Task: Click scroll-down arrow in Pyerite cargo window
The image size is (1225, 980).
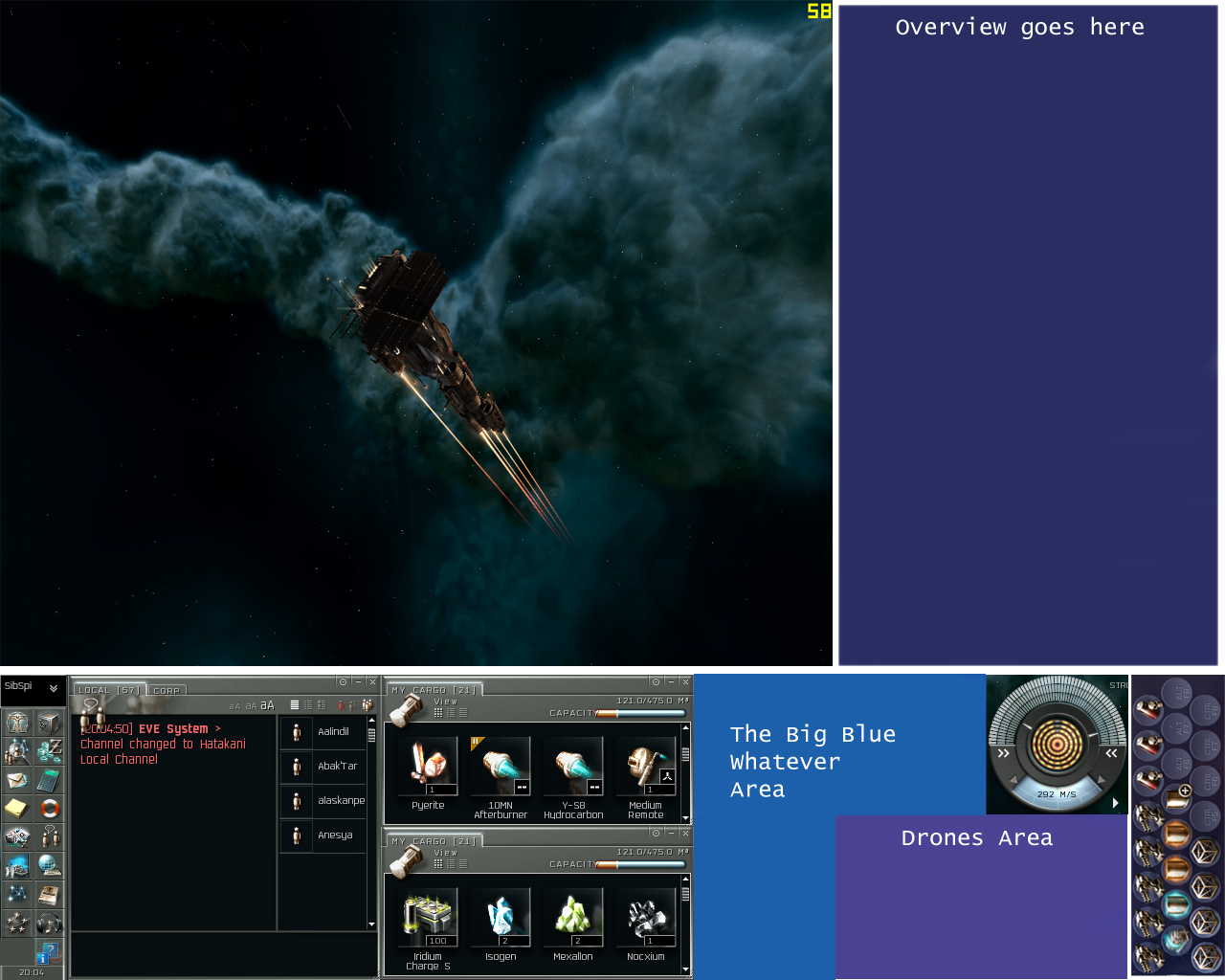Action: 685,818
